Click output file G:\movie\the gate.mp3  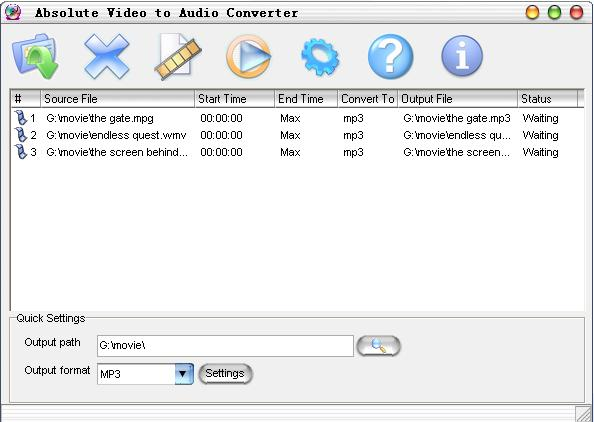point(457,119)
